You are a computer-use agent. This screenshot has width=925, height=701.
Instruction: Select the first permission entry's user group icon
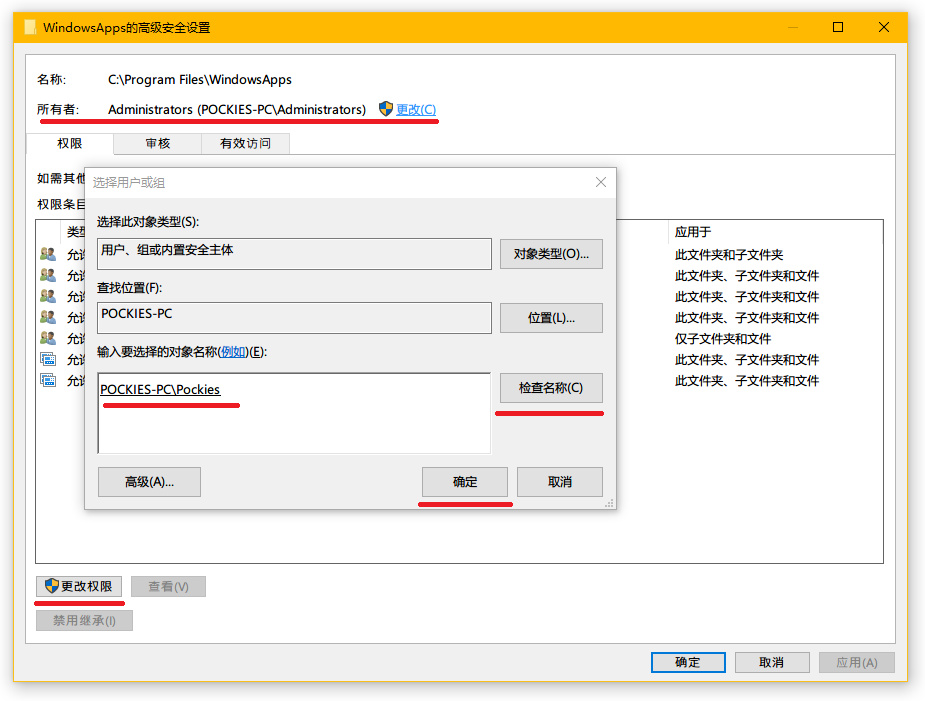(x=48, y=255)
